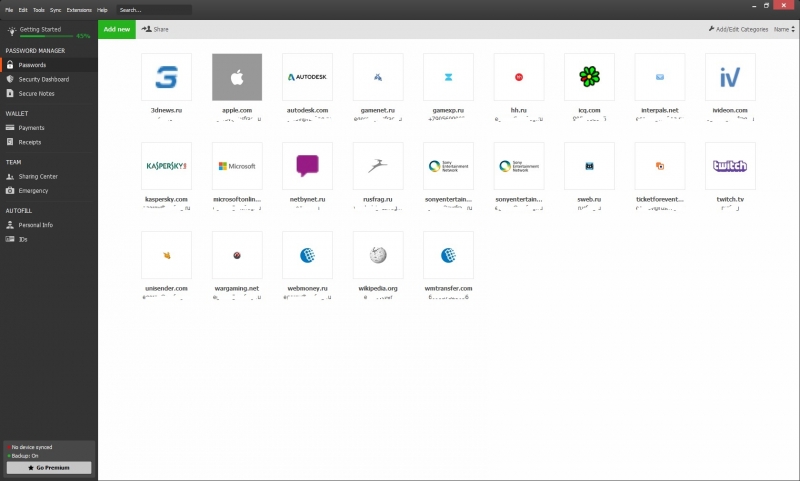This screenshot has width=800, height=481.
Task: Select the Microsoft logo tile
Action: [x=237, y=166]
